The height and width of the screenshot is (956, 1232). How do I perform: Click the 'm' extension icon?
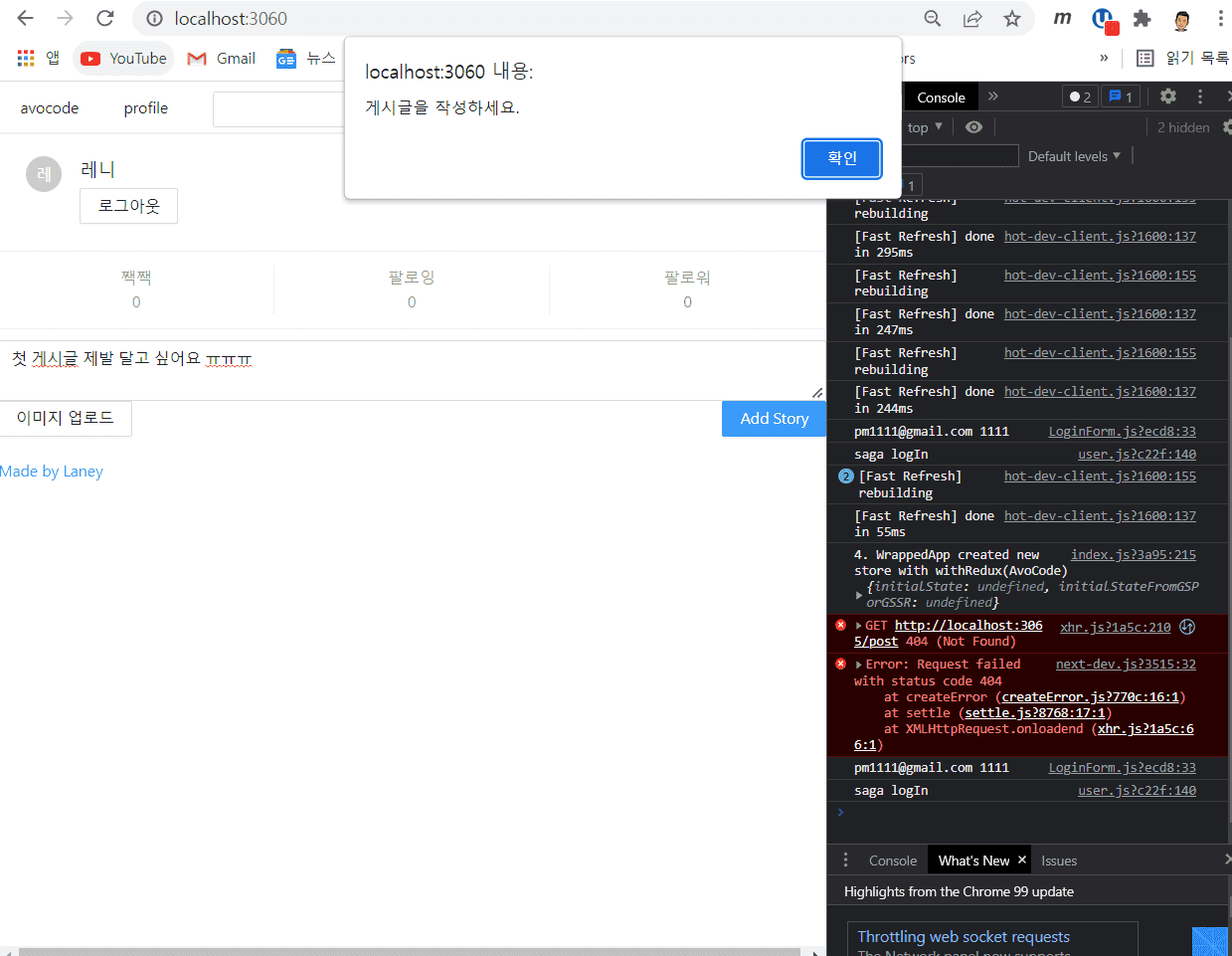click(1063, 18)
